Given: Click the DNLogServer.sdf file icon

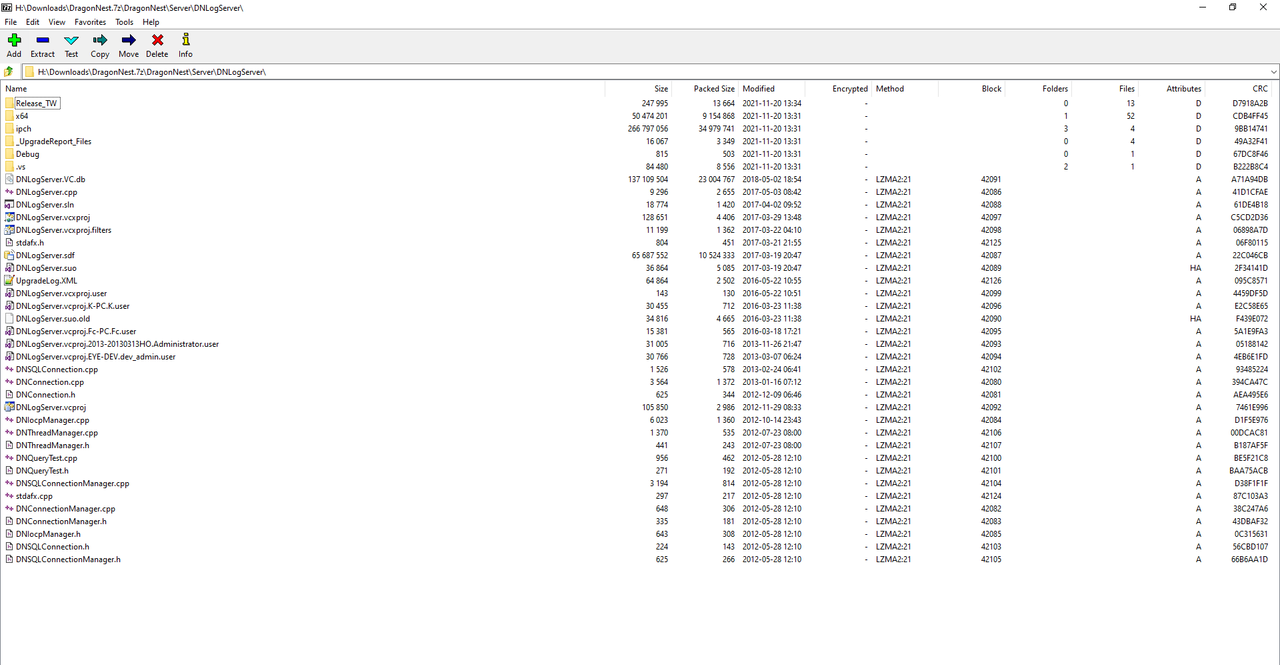Looking at the screenshot, I should [9, 255].
